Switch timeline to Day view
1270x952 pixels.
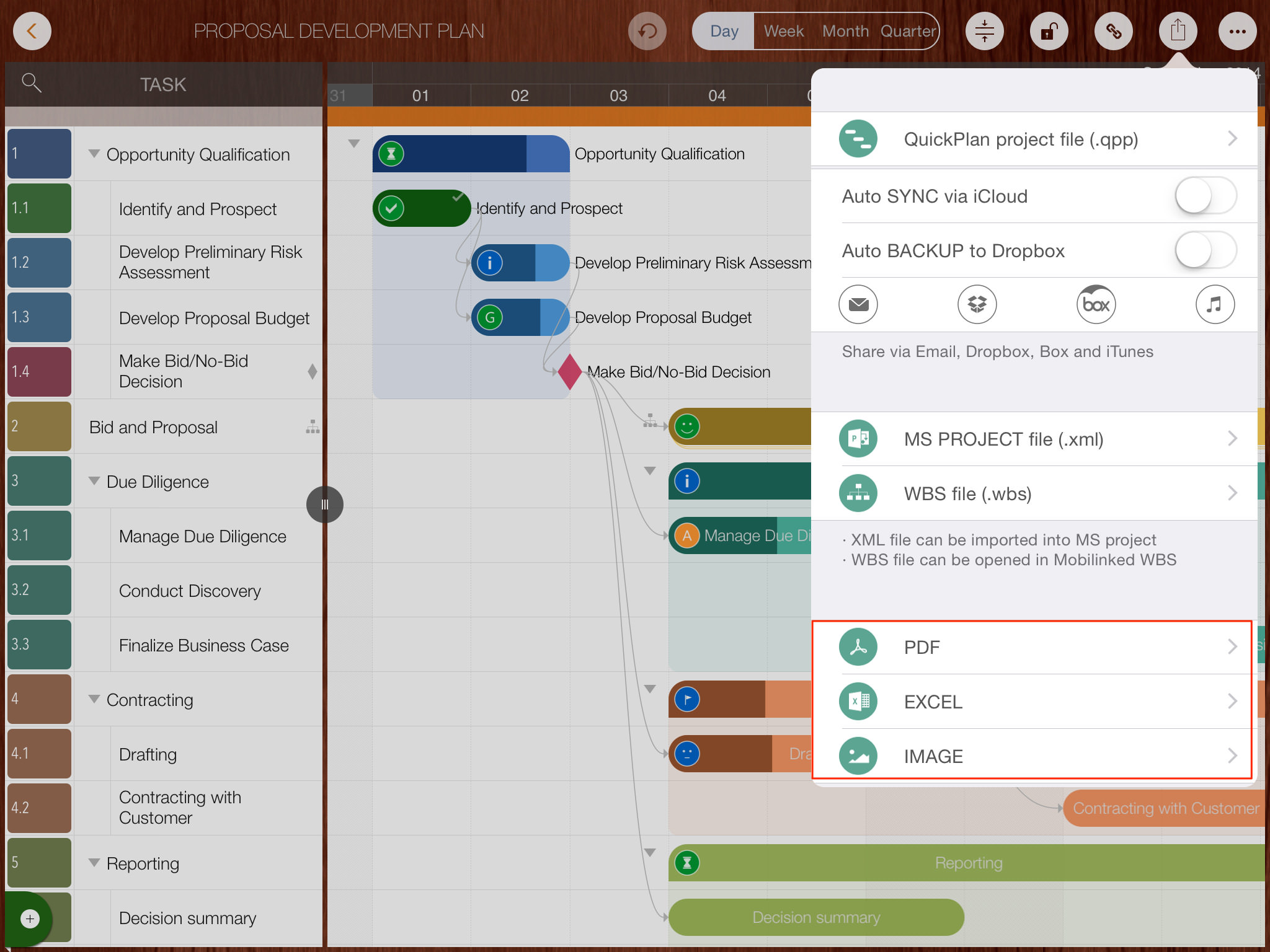click(724, 31)
